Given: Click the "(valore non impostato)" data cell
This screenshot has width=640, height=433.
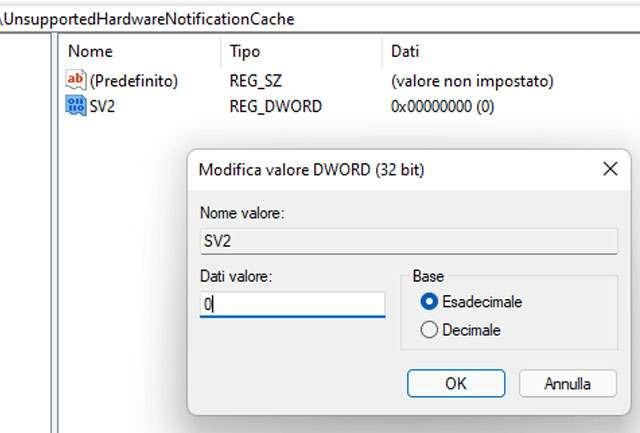Looking at the screenshot, I should pos(472,81).
